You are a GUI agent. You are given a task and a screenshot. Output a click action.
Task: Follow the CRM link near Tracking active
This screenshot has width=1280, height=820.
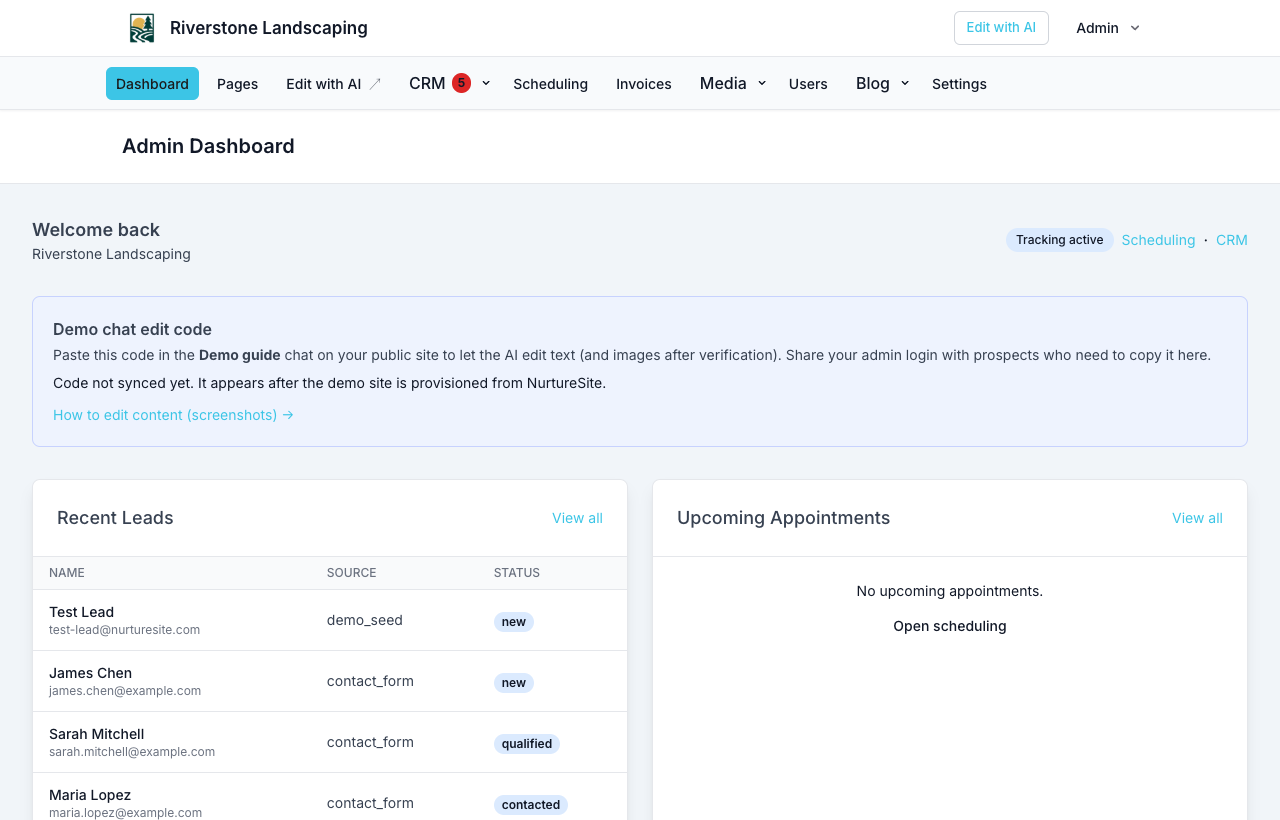click(1232, 240)
